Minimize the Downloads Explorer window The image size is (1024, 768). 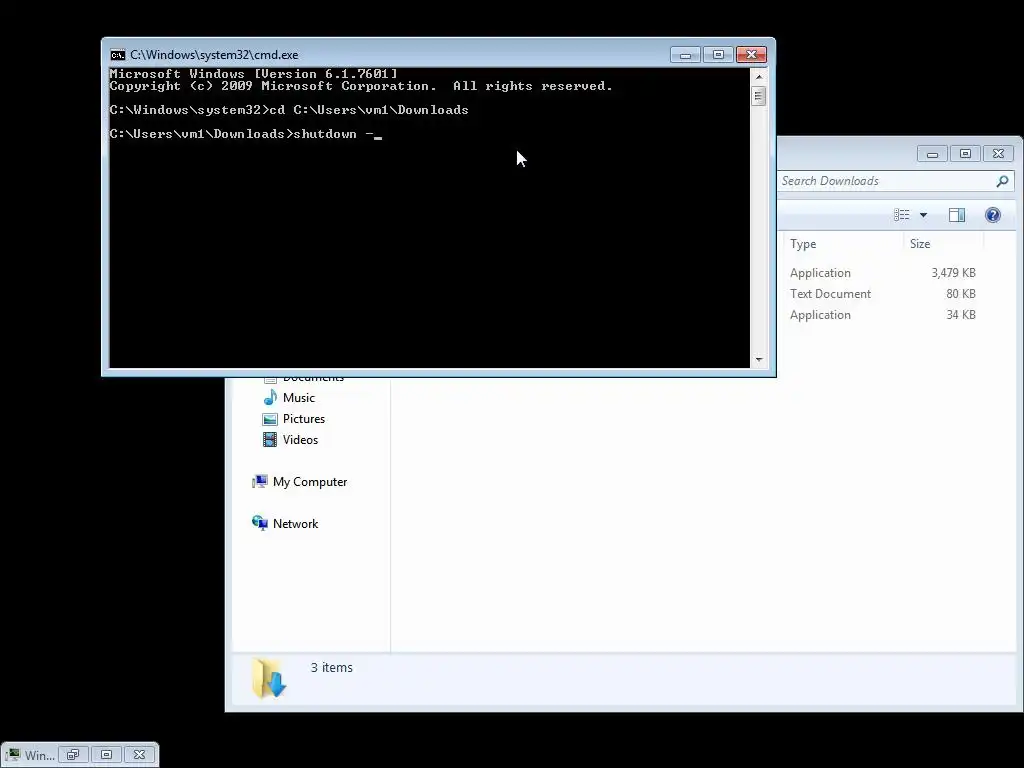pyautogui.click(x=933, y=154)
